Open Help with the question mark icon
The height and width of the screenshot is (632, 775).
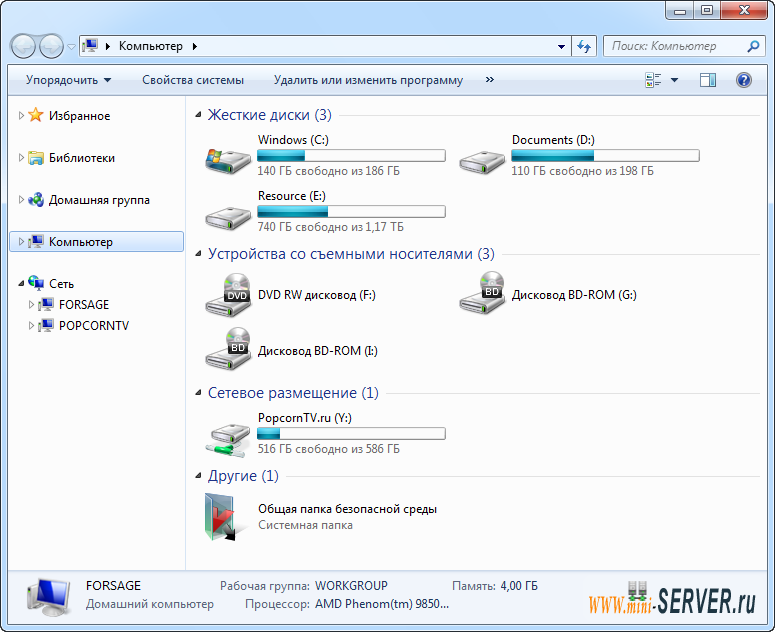click(744, 80)
